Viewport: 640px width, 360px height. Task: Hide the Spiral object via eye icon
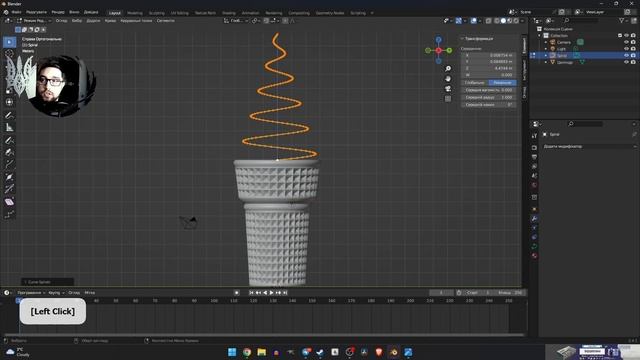[627, 55]
